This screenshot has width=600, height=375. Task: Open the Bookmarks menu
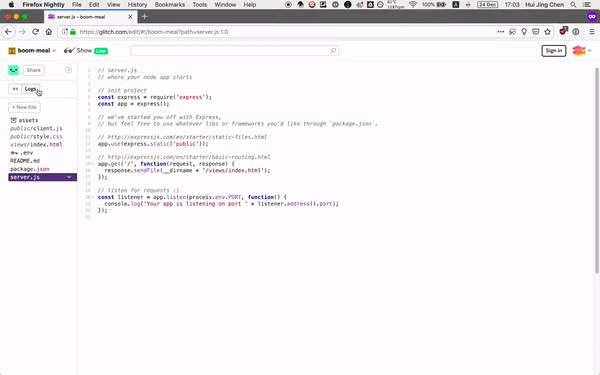(x=170, y=5)
